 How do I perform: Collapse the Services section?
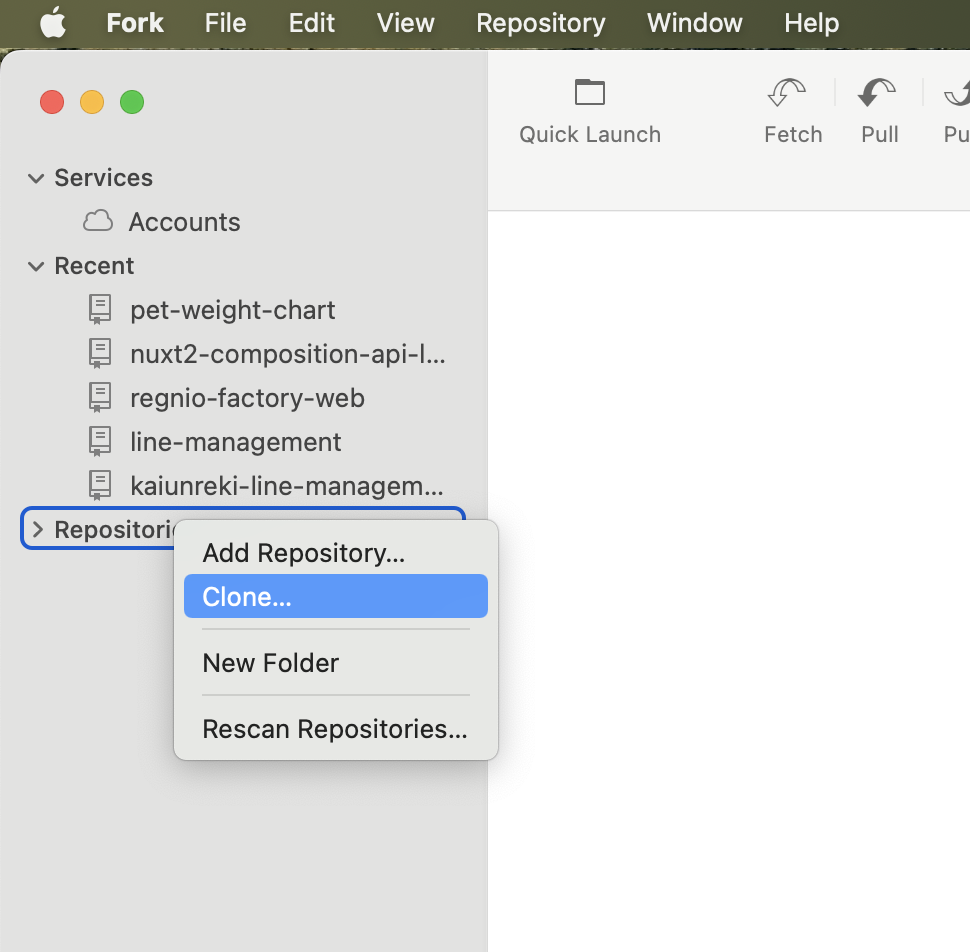click(x=37, y=178)
